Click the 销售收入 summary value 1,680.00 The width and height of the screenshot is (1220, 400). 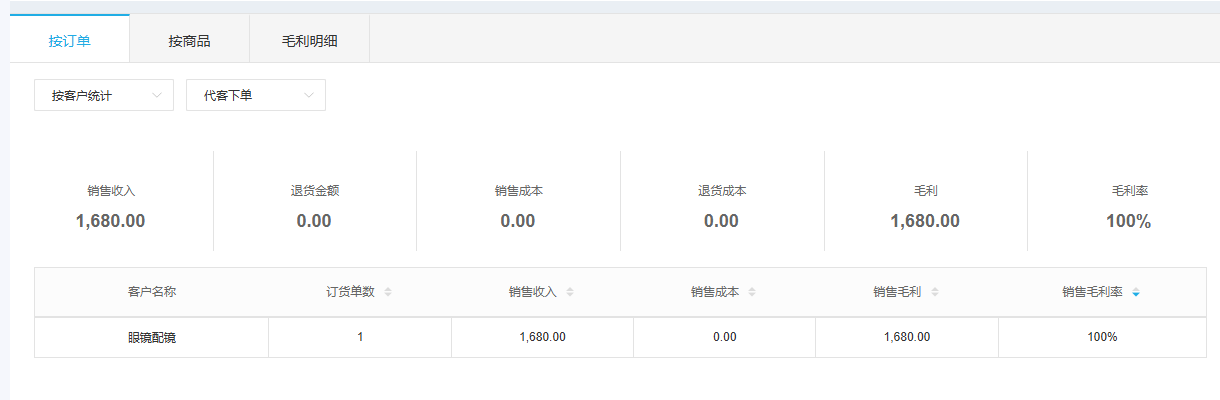point(110,221)
